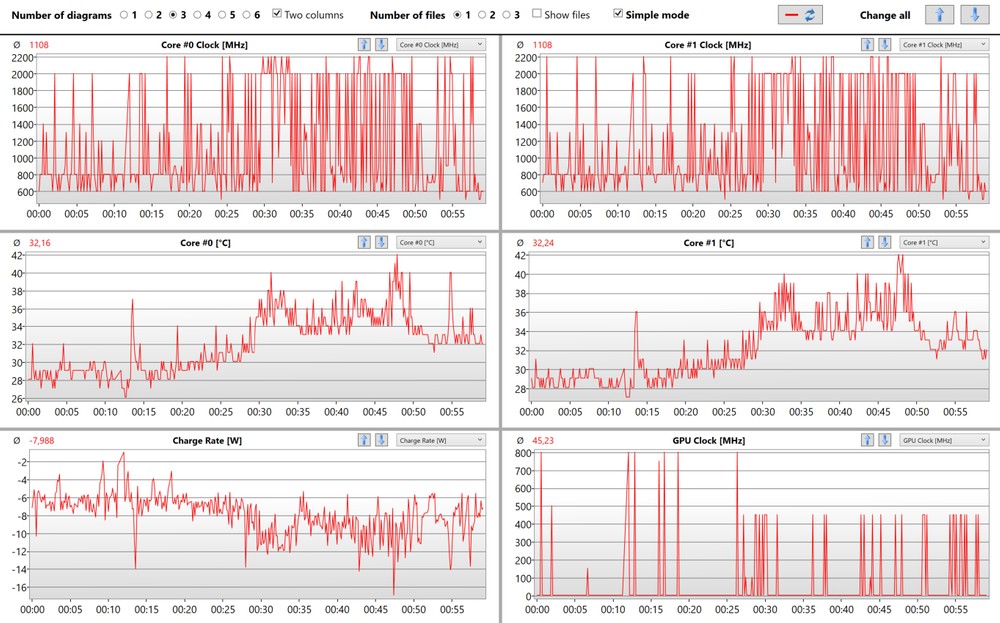1000x623 pixels.
Task: Choose 1 for Number of diagrams
Action: 124,15
